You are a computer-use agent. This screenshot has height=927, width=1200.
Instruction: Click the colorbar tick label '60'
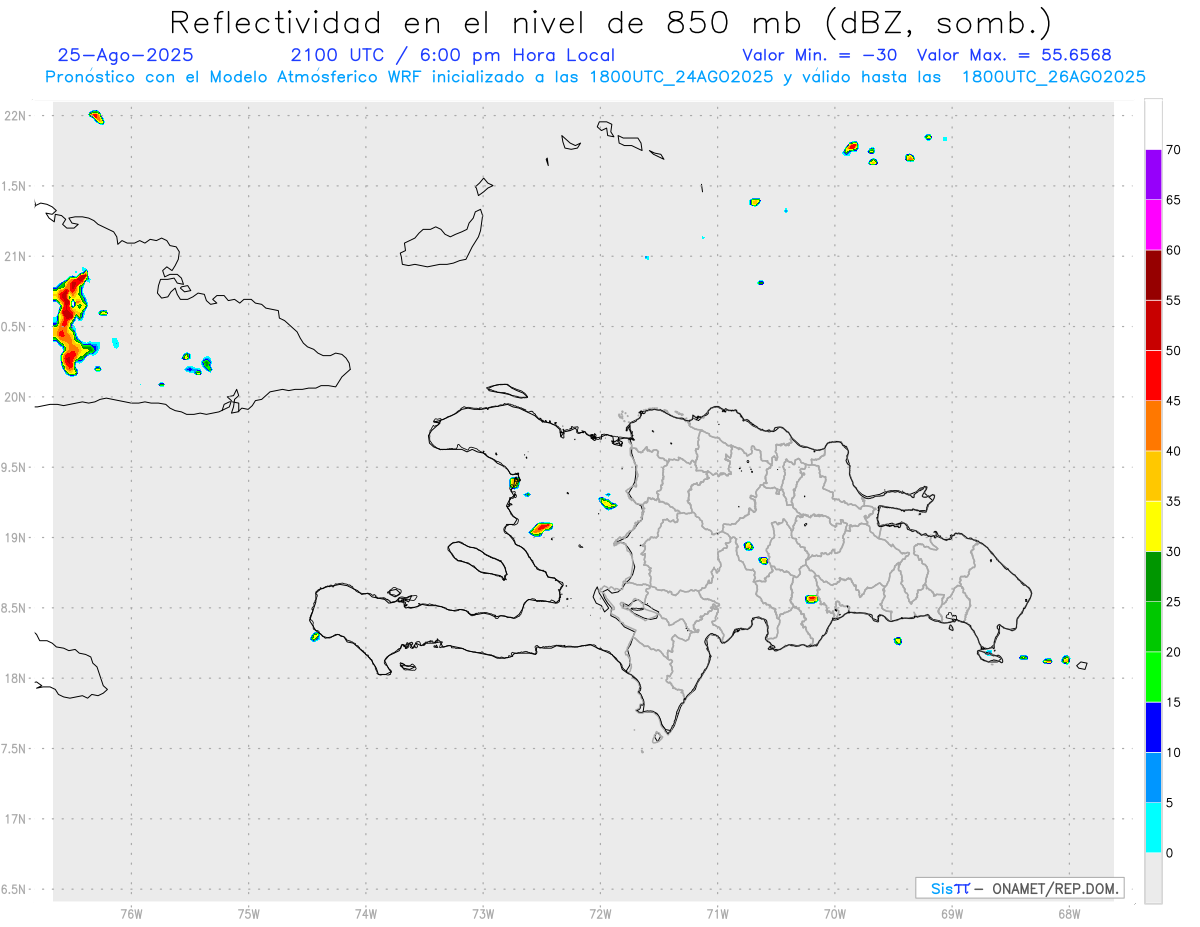(x=1174, y=250)
